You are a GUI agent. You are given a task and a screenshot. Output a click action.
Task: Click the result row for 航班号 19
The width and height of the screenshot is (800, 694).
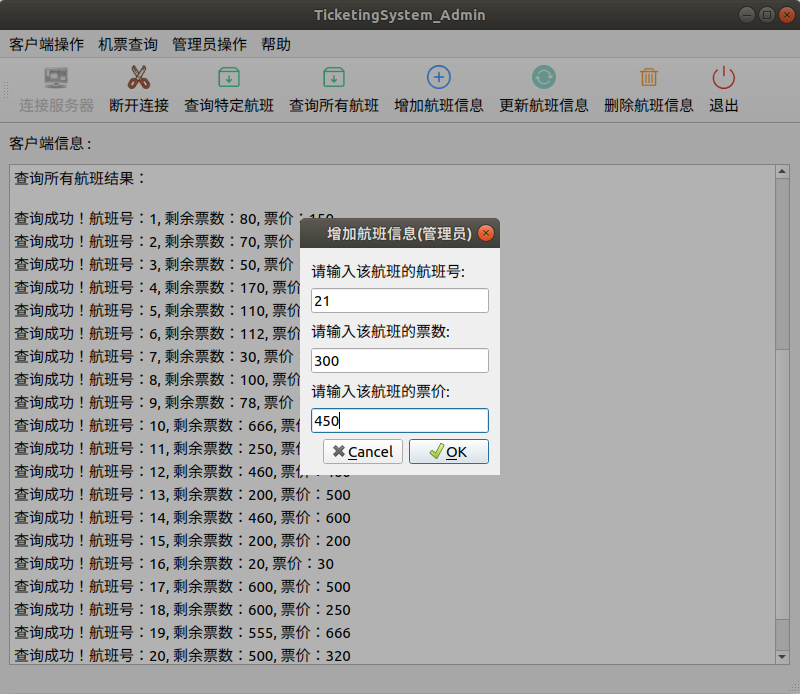[182, 632]
